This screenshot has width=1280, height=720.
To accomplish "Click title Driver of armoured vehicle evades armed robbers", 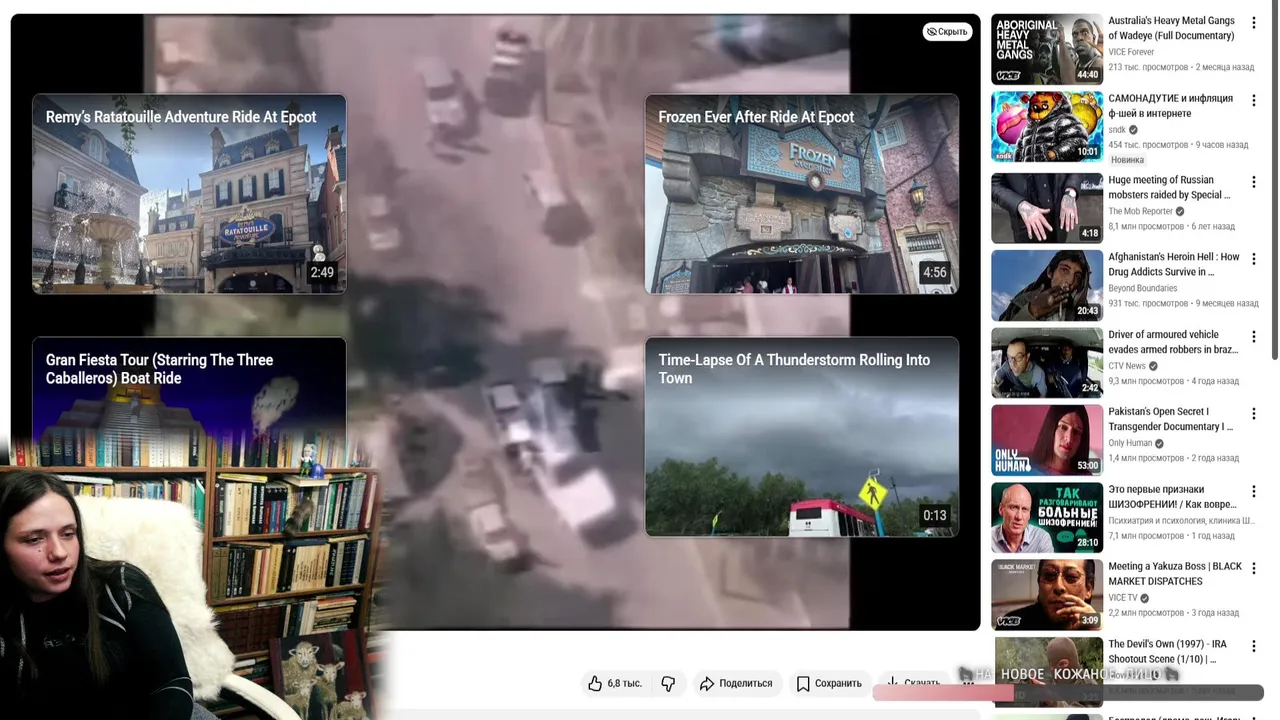I will coord(1173,342).
